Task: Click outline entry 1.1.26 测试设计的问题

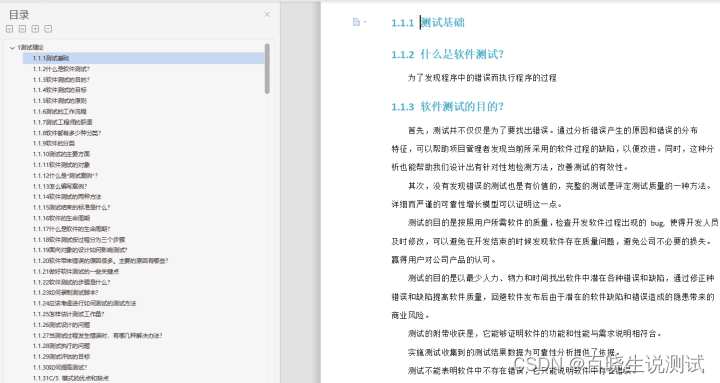Action: pos(62,325)
